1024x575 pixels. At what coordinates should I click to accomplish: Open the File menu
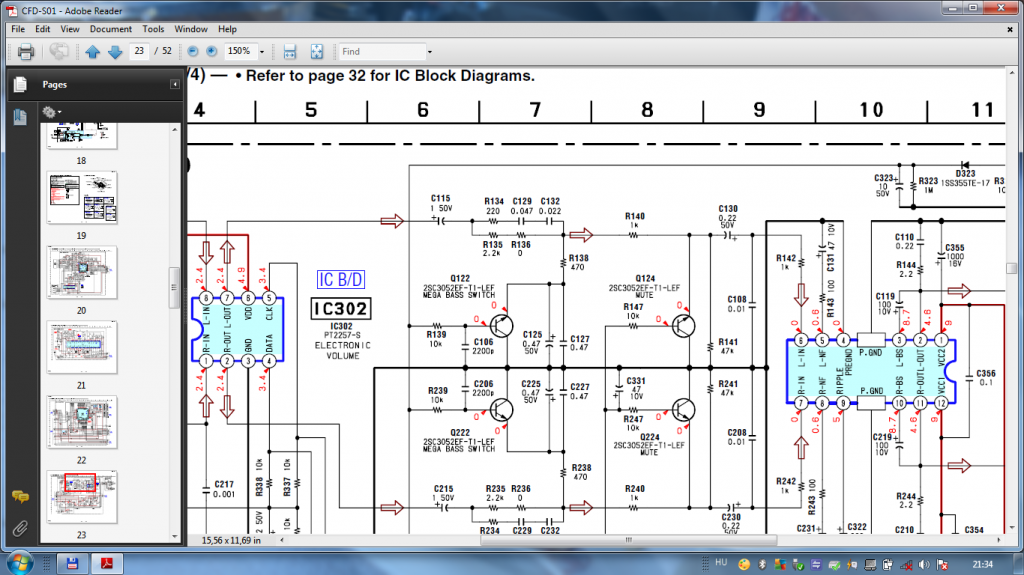coord(18,29)
